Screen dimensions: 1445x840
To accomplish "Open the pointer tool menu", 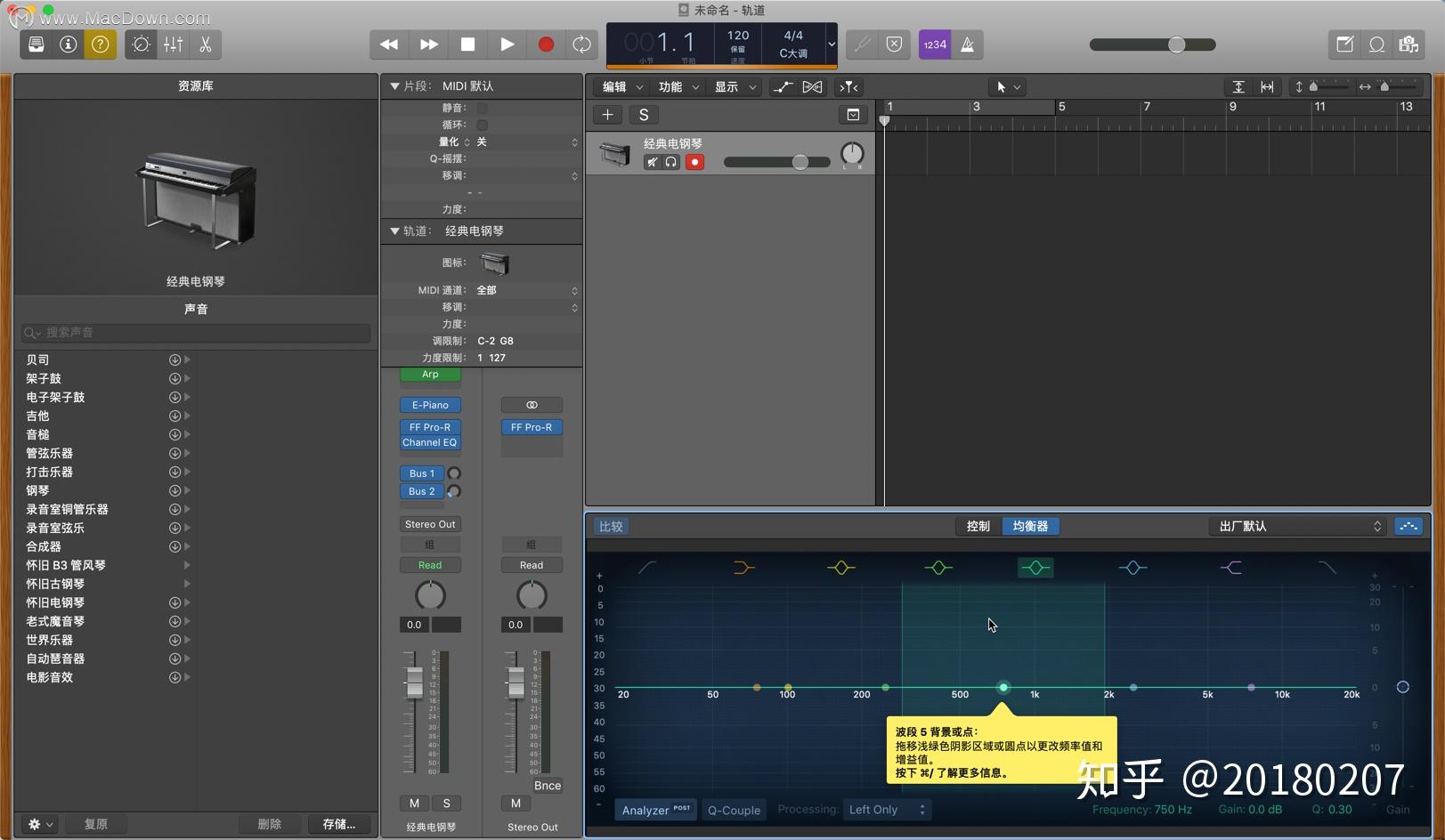I will (x=1008, y=86).
